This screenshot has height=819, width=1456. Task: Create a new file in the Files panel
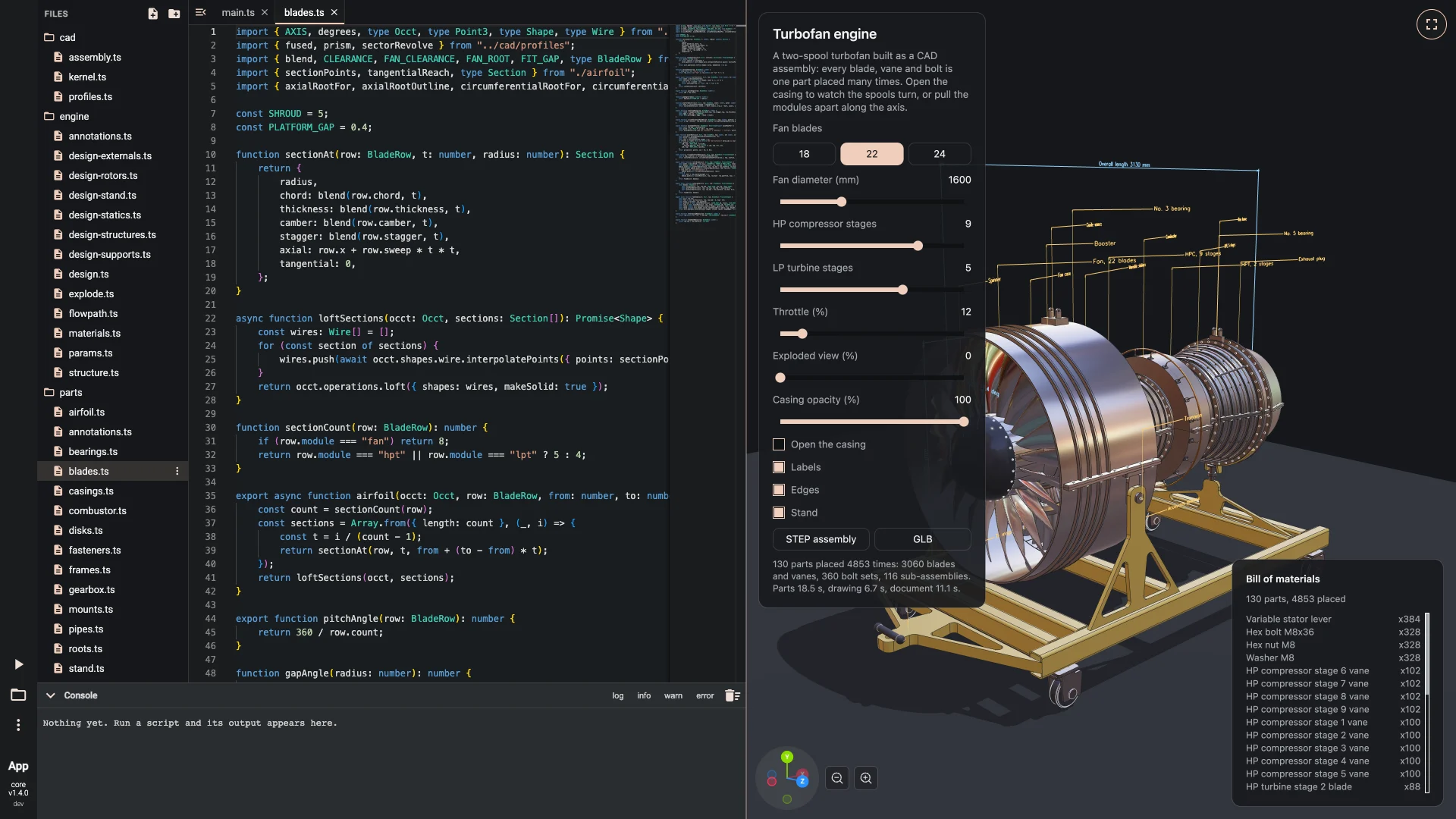pyautogui.click(x=152, y=14)
